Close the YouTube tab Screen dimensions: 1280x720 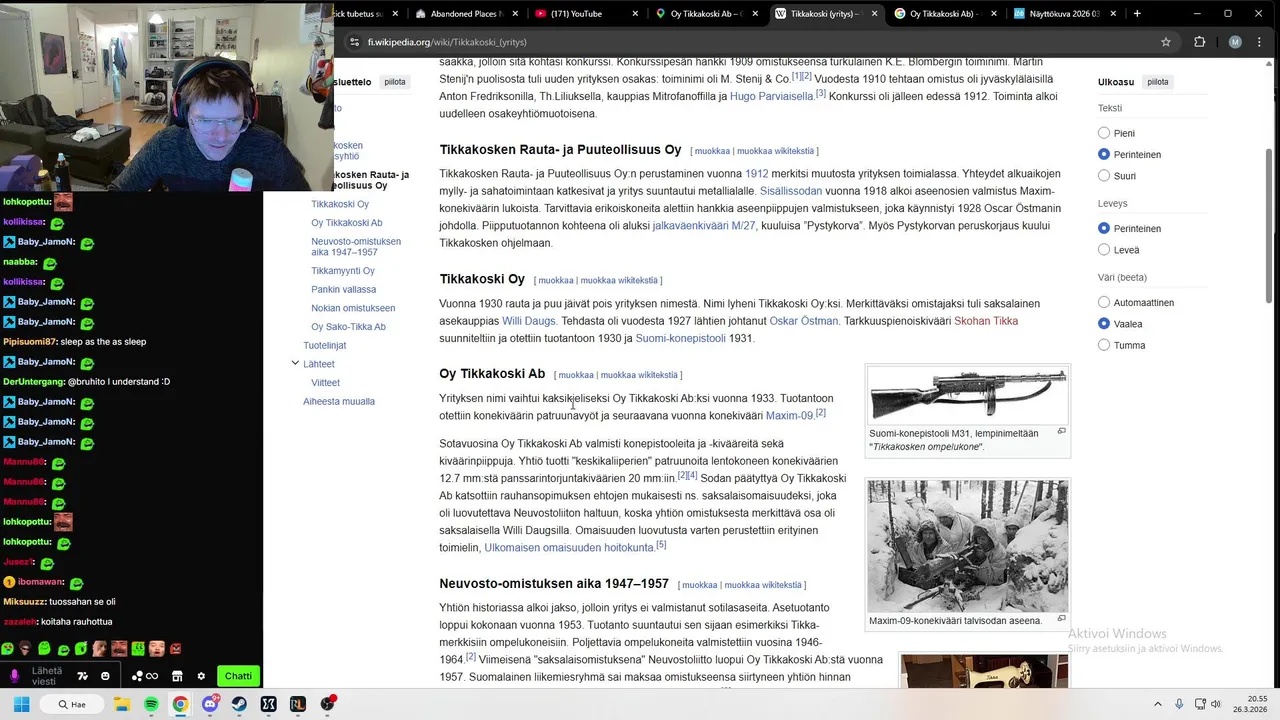tap(635, 14)
